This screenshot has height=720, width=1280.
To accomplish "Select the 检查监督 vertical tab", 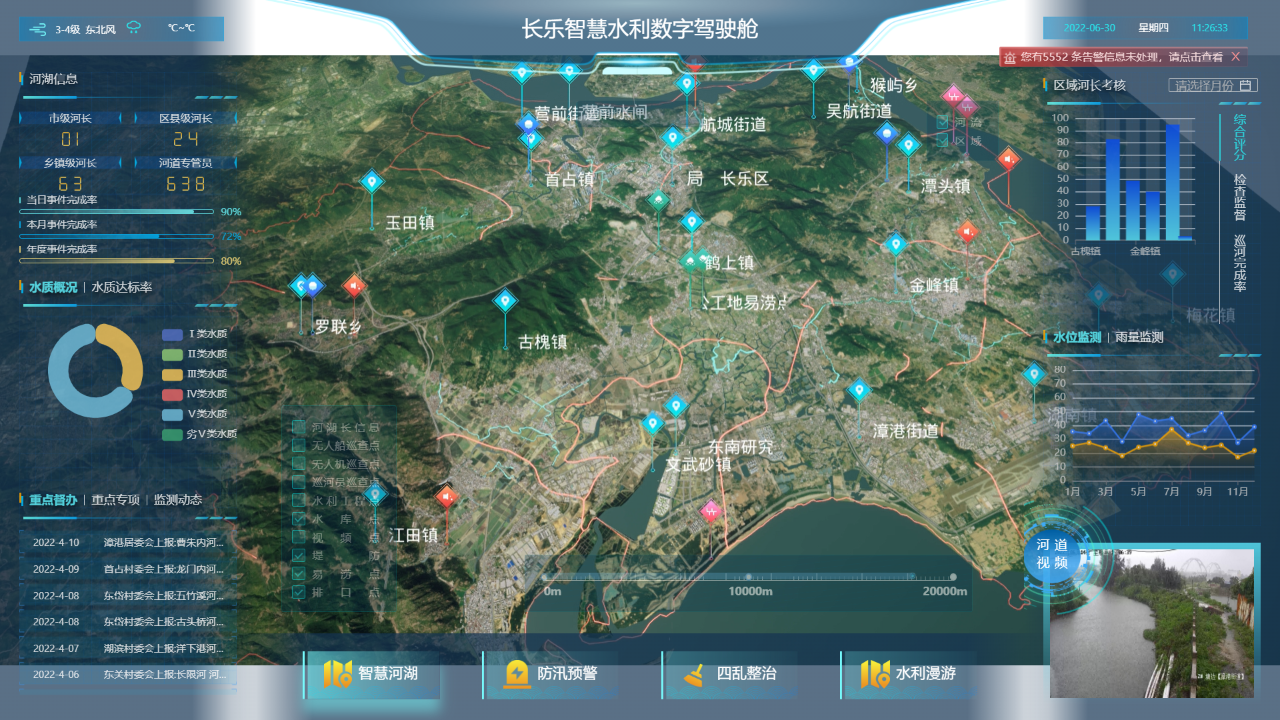I will tap(1240, 197).
